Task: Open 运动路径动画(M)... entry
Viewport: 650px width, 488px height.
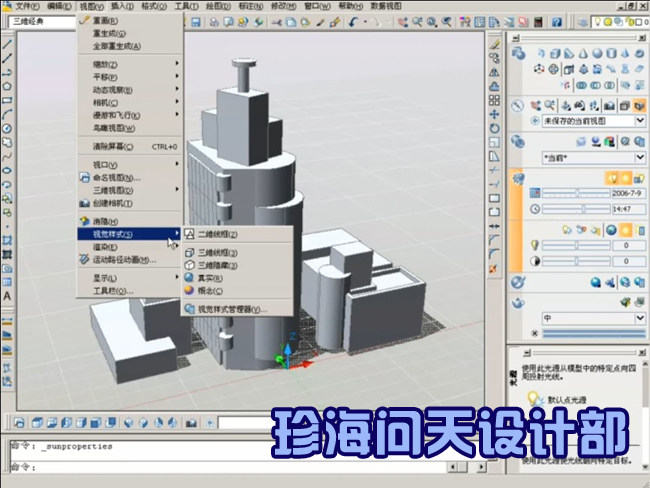Action: [130, 260]
